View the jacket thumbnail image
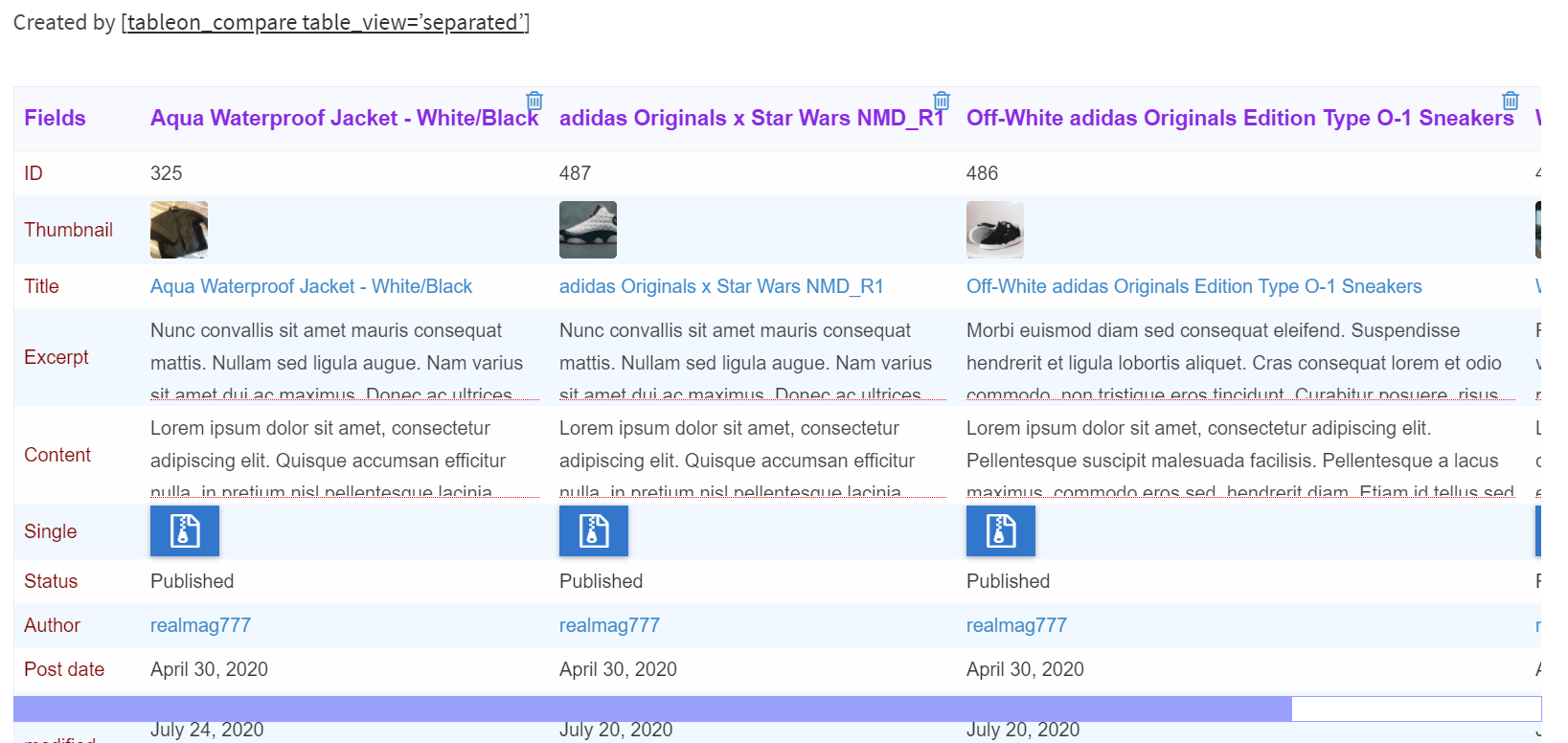 (179, 230)
